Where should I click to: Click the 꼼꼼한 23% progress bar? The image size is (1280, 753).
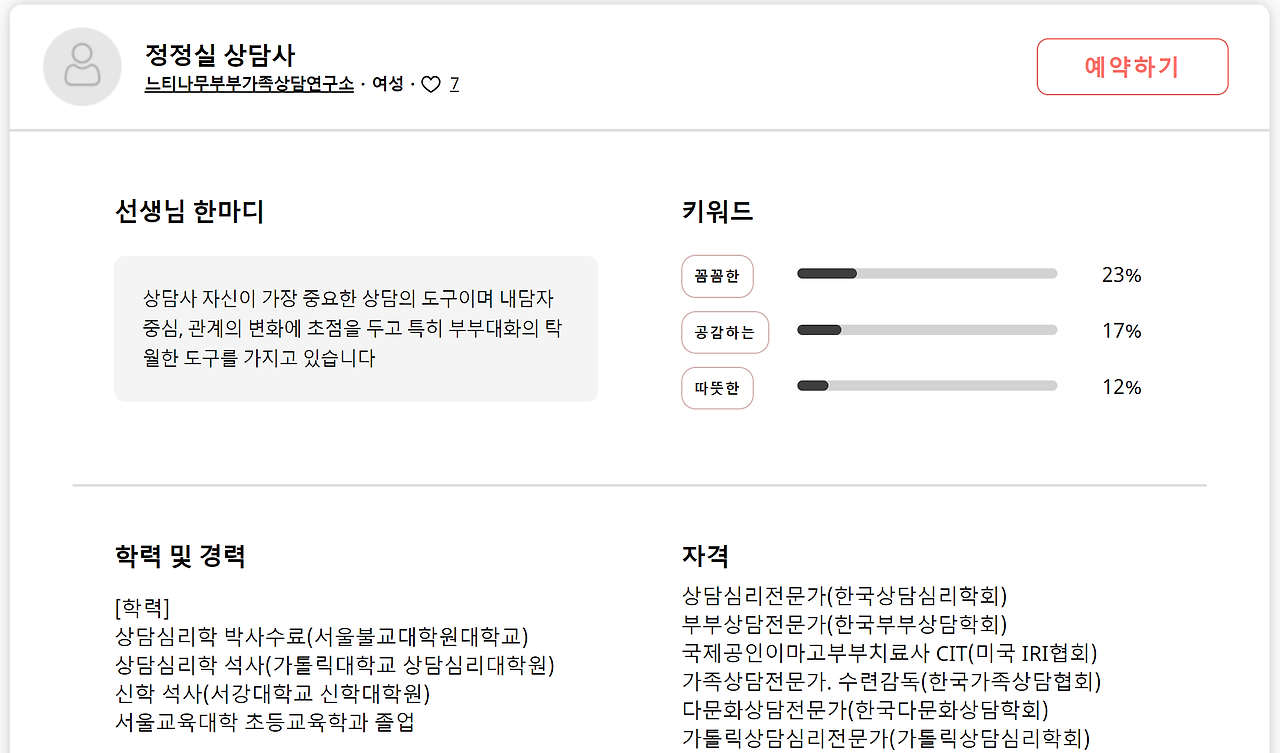[927, 274]
